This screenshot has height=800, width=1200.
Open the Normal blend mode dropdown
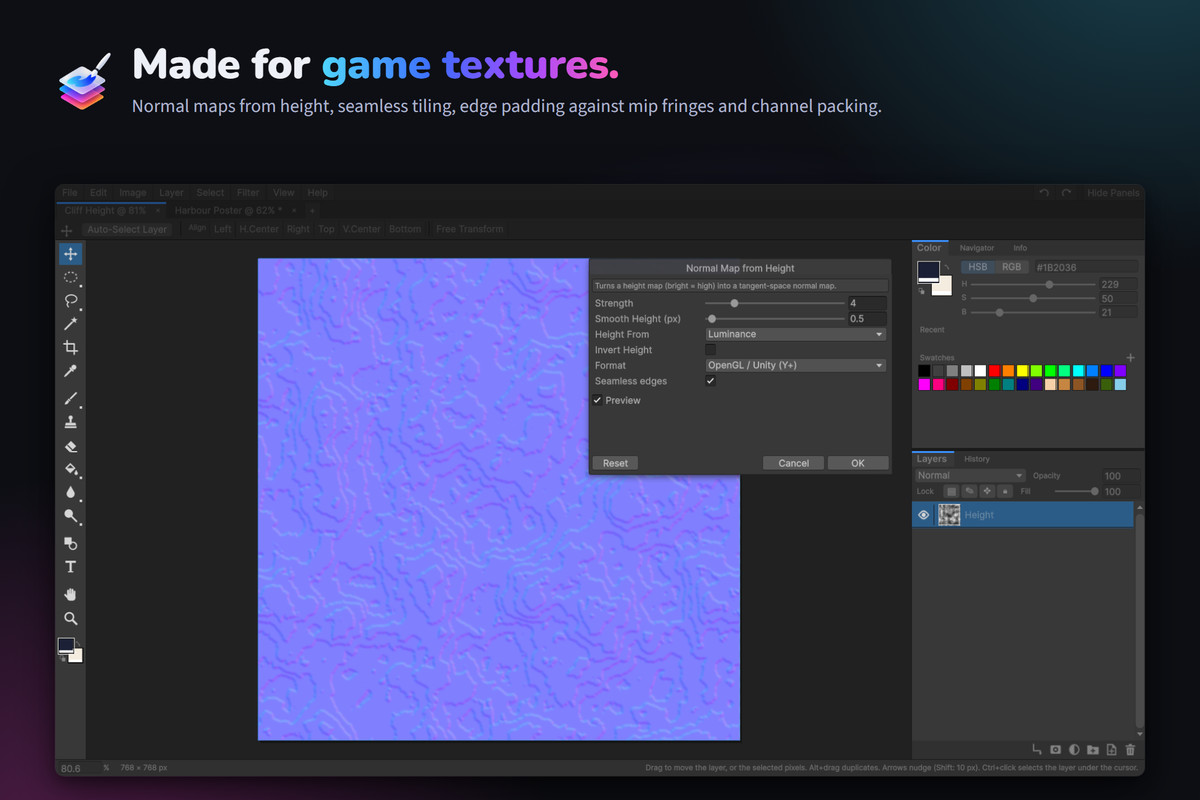coord(970,476)
